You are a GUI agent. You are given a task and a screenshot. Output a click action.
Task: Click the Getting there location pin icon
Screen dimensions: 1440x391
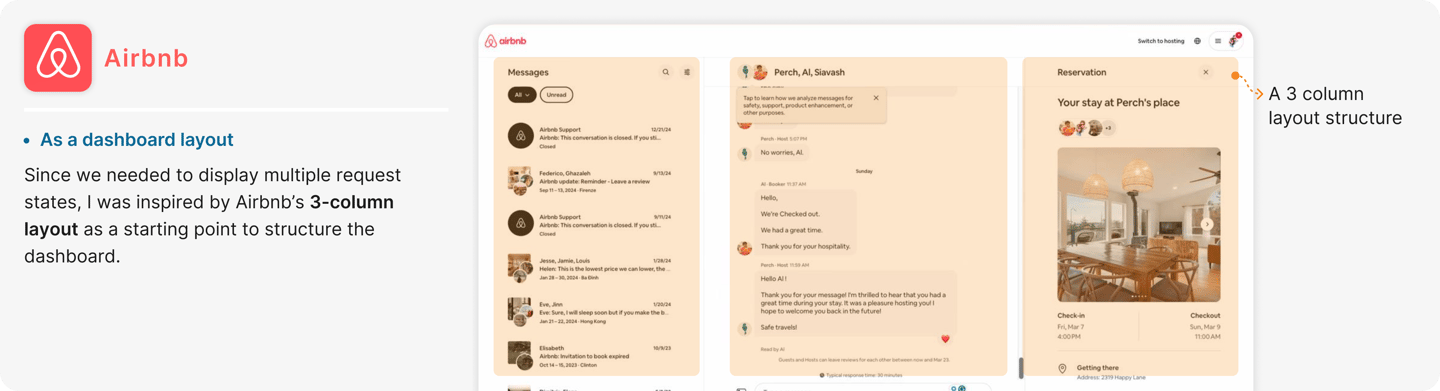(x=1062, y=369)
